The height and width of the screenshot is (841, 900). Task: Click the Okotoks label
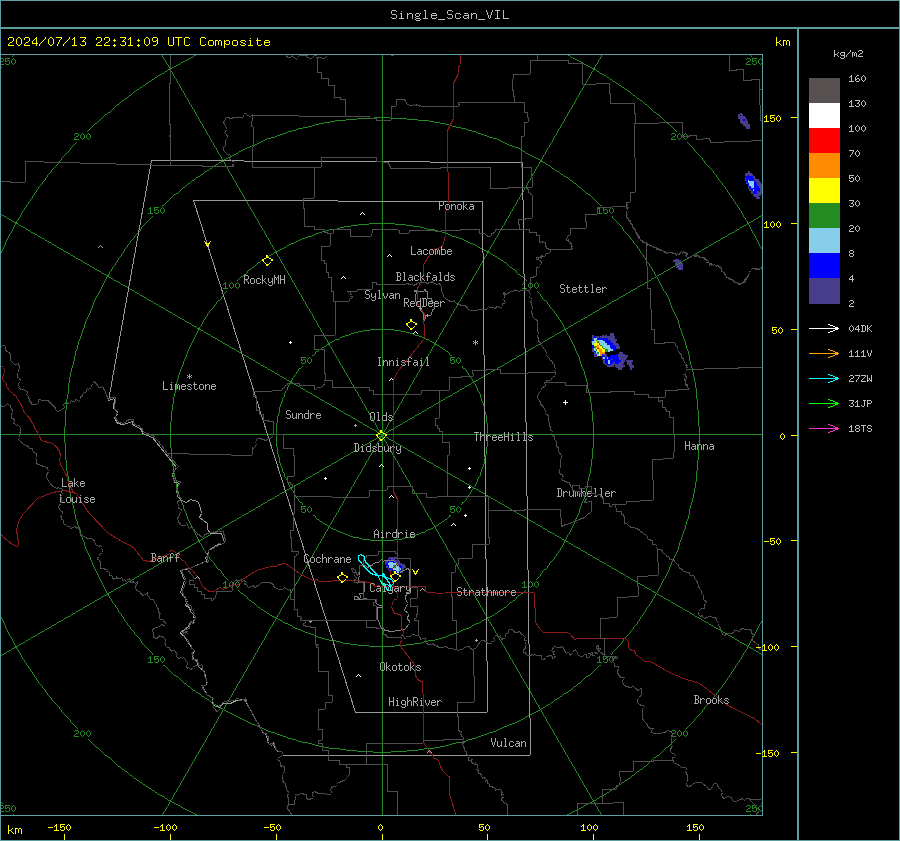click(400, 667)
